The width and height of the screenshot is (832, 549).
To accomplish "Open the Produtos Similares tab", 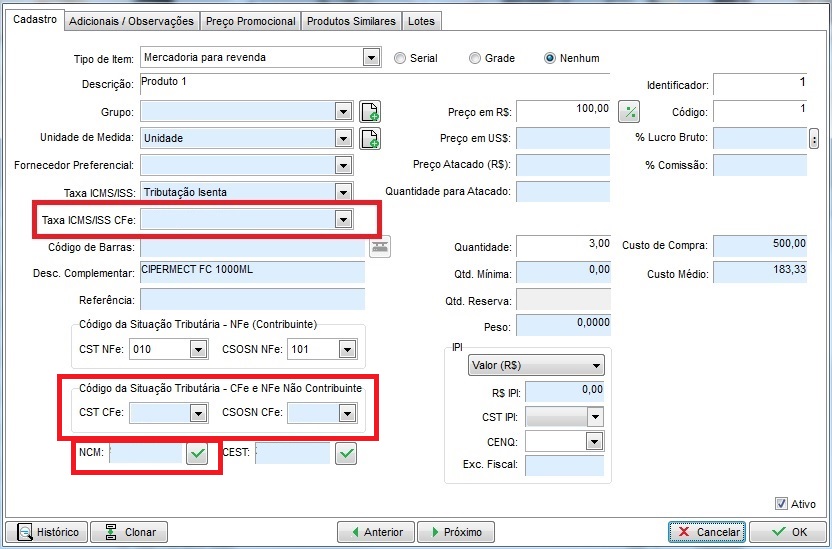I will pyautogui.click(x=351, y=21).
